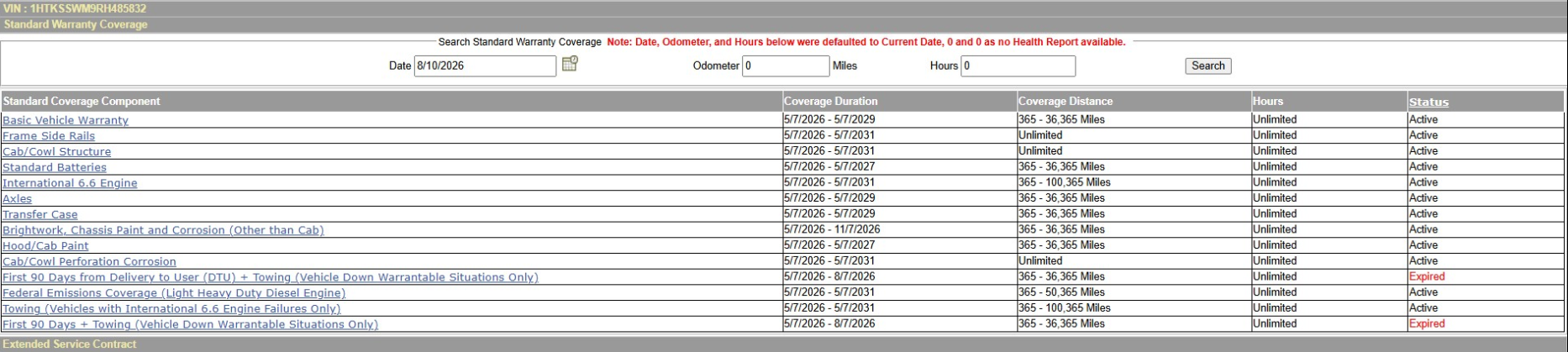View Cab/Cowl Perforation Corrosion coverage

pyautogui.click(x=89, y=262)
